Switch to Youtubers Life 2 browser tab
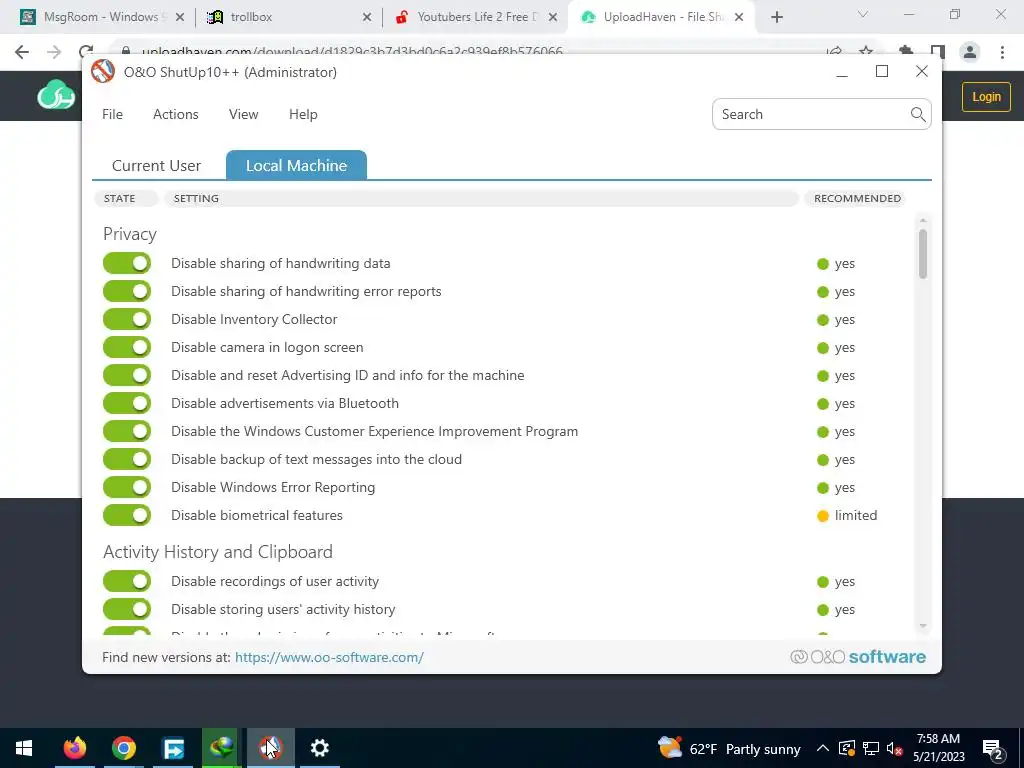The image size is (1024, 768). 475,17
